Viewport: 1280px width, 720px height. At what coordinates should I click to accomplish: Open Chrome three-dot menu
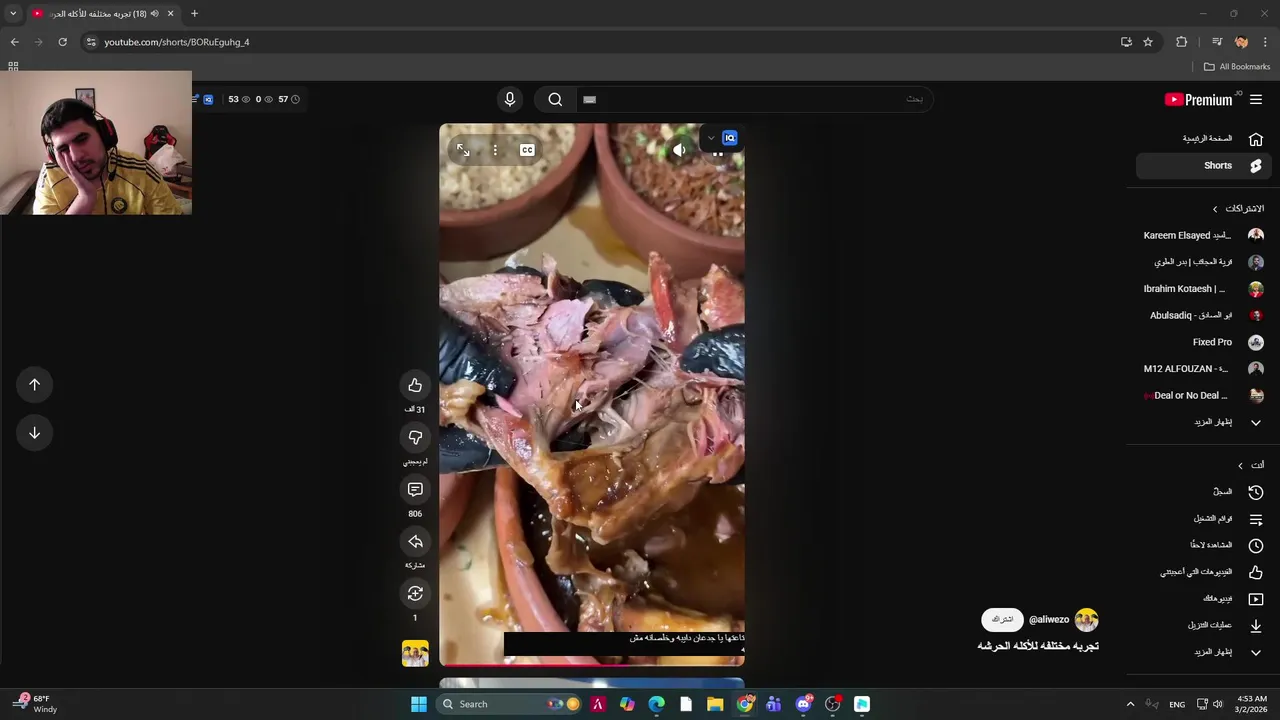(x=1265, y=42)
